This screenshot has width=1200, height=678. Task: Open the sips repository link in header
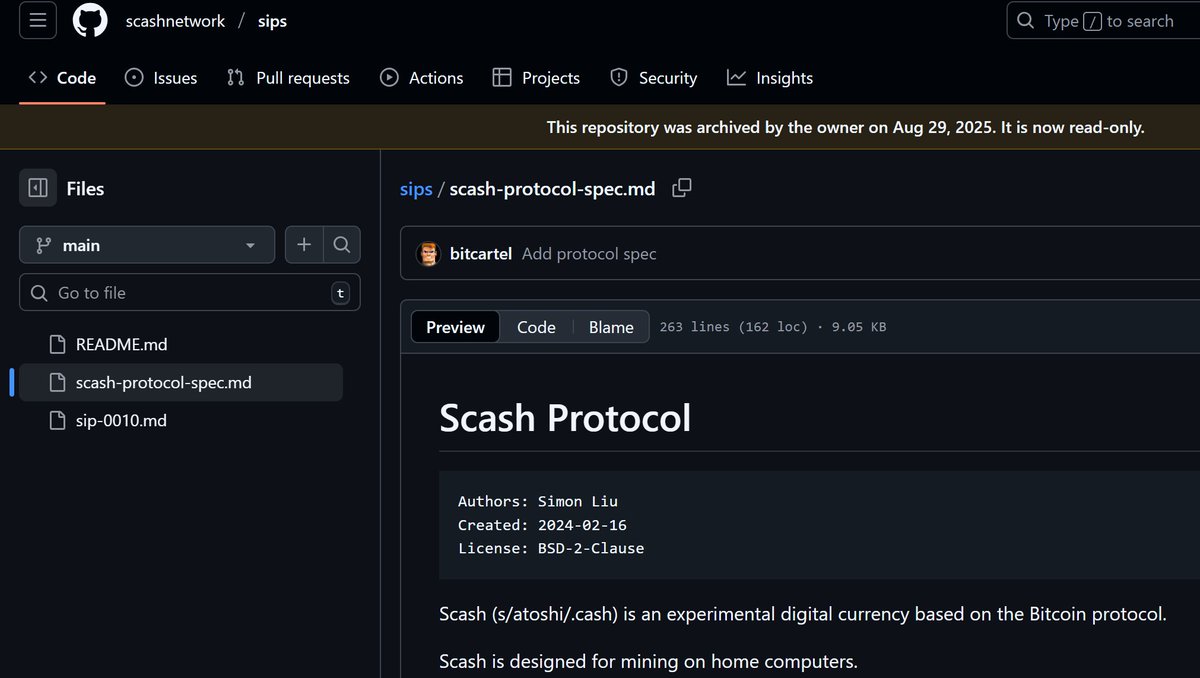(272, 21)
